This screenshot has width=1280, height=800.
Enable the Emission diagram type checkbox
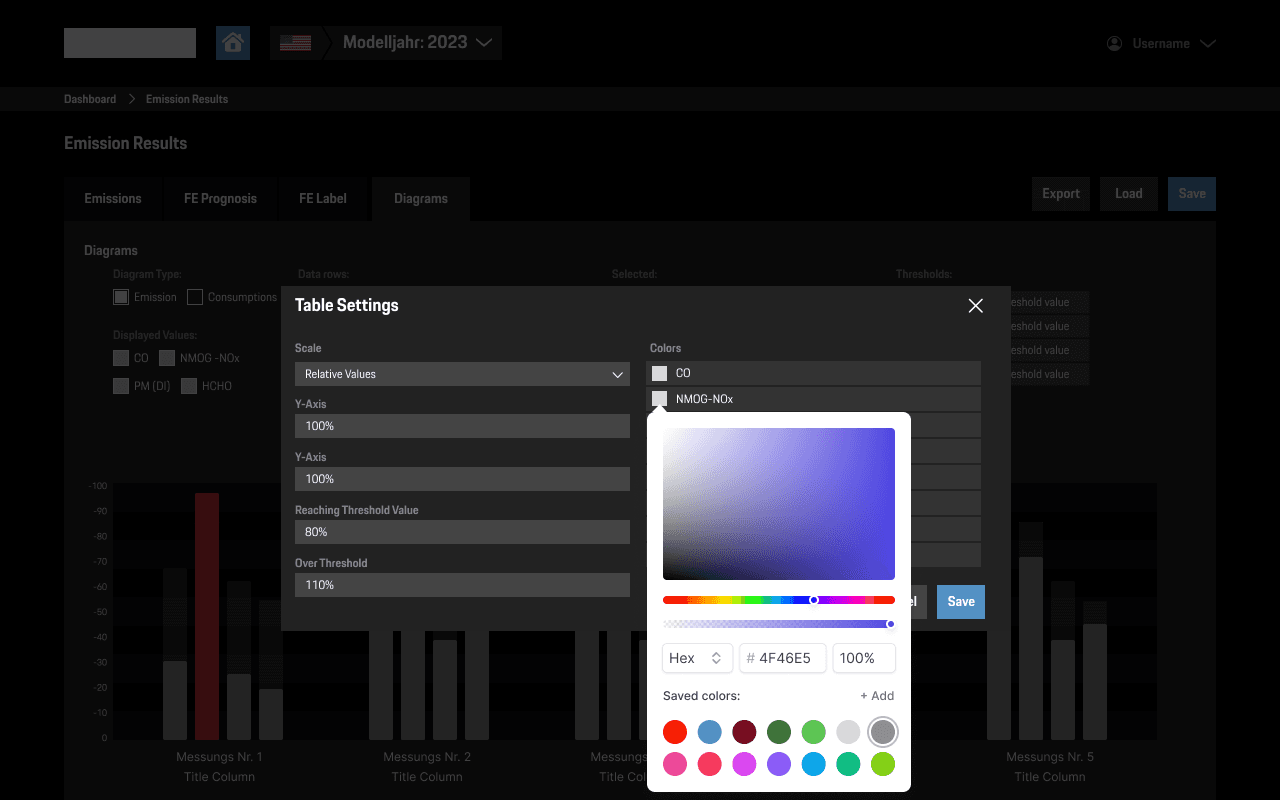coord(120,297)
